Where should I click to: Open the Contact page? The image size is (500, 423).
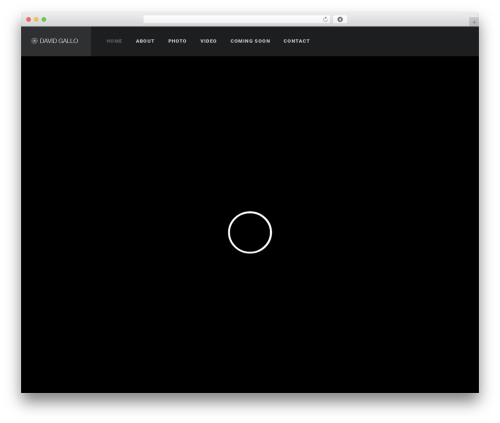(297, 41)
